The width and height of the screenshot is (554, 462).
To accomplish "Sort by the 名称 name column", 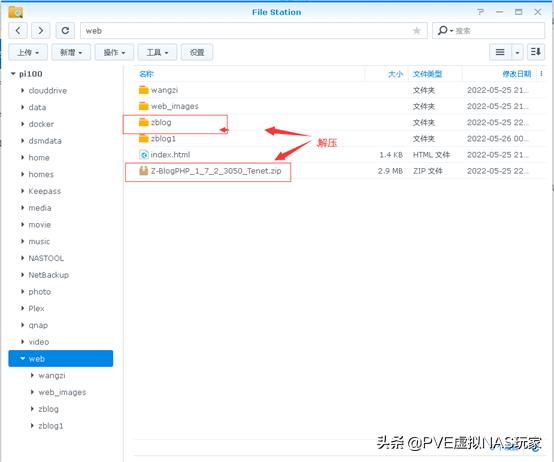I will (146, 74).
